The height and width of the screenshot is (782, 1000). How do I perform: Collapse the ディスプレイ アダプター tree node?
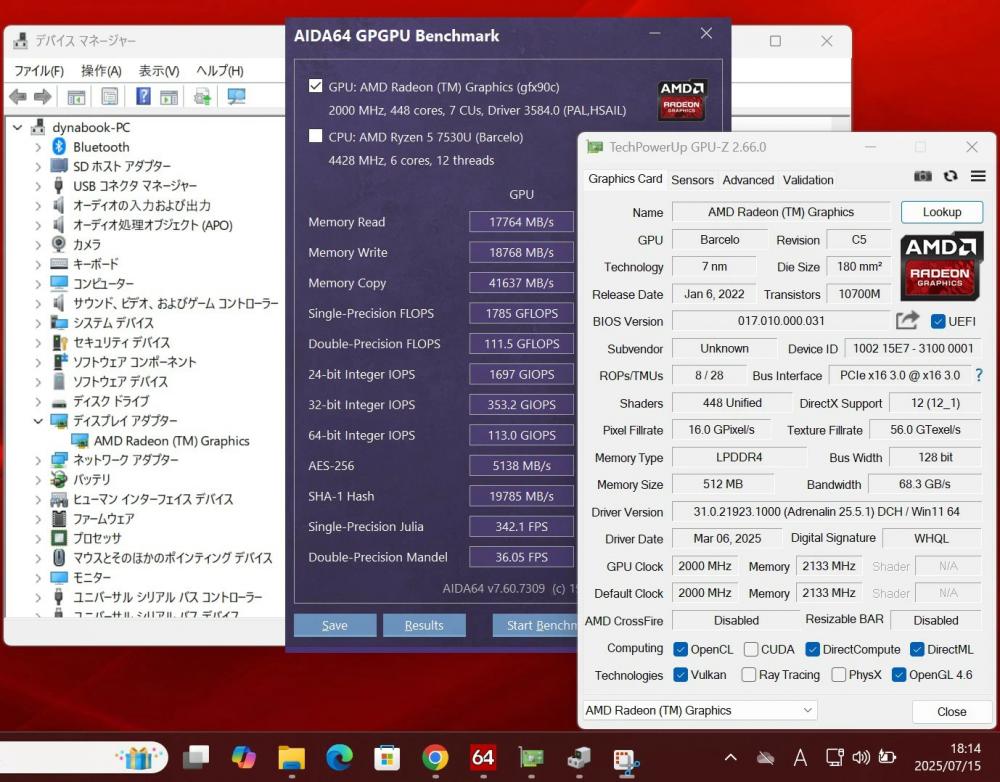(x=39, y=421)
